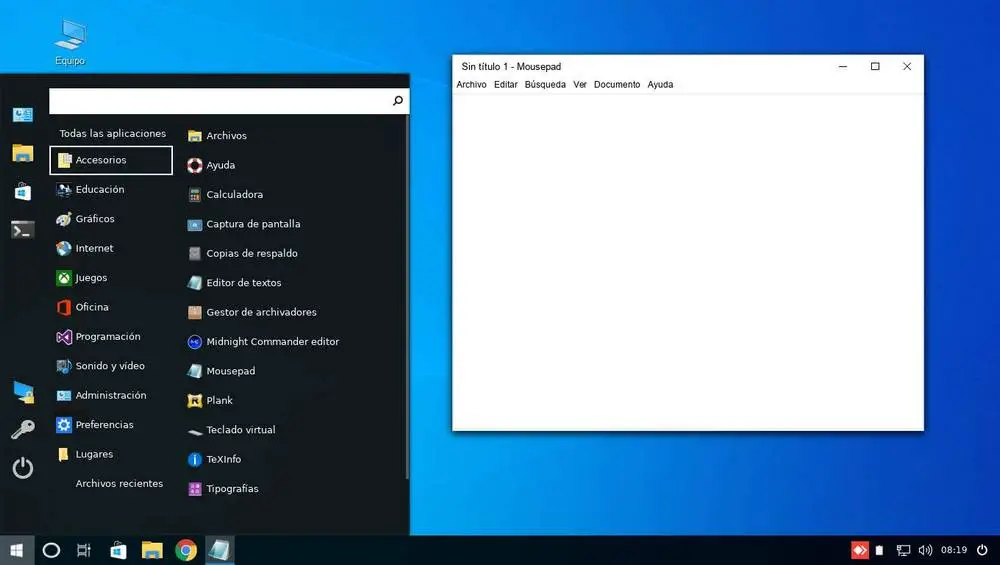Viewport: 1000px width, 565px height.
Task: Click the clipboard tray icon
Action: click(x=879, y=550)
